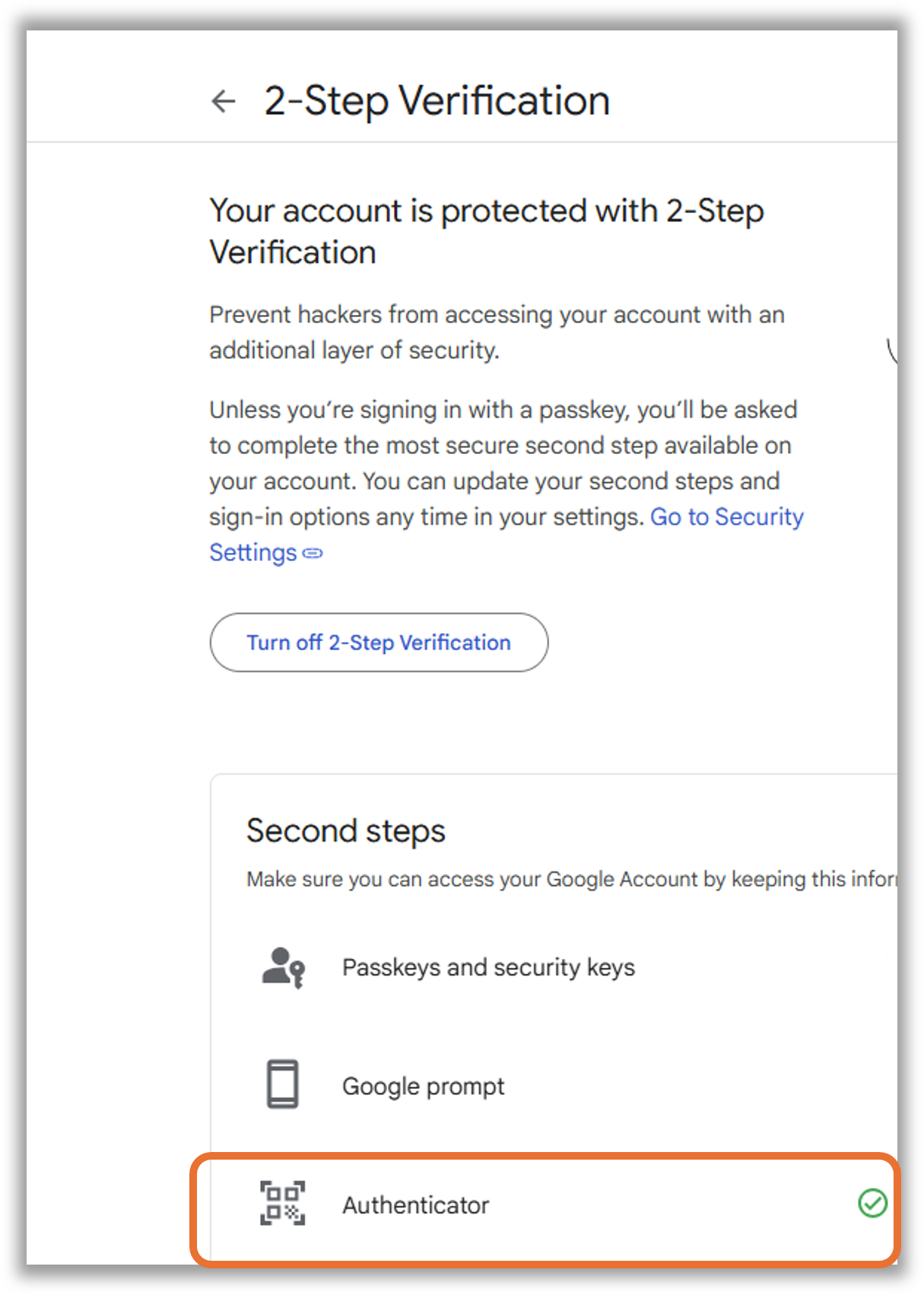The image size is (924, 1295).
Task: Click the 'Your account is protected' heading
Action: tap(487, 231)
